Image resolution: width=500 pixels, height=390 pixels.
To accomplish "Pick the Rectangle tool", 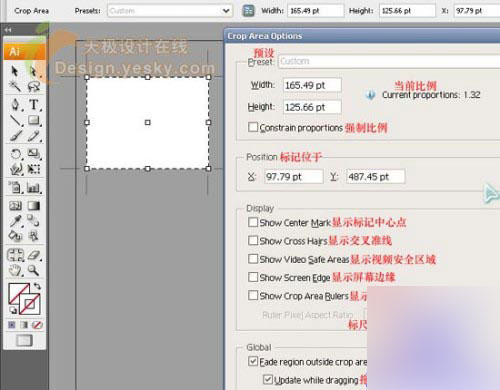I will [x=34, y=120].
